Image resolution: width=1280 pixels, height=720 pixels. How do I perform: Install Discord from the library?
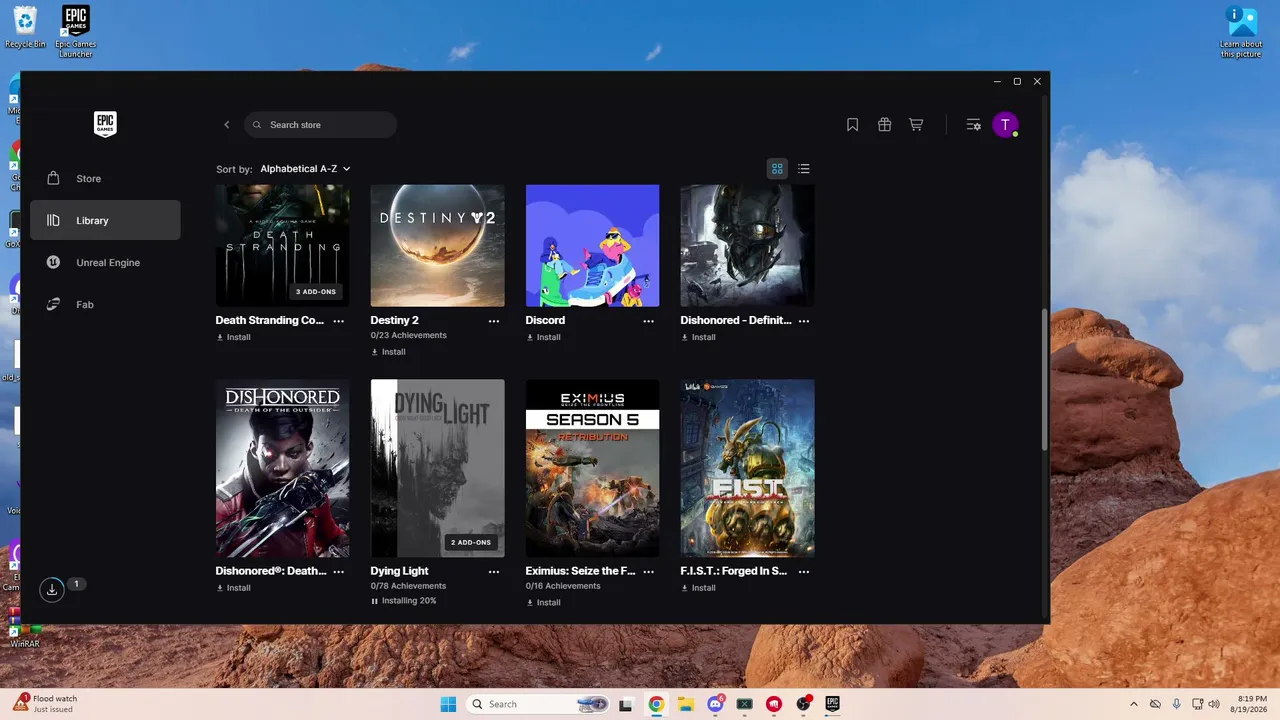point(543,338)
